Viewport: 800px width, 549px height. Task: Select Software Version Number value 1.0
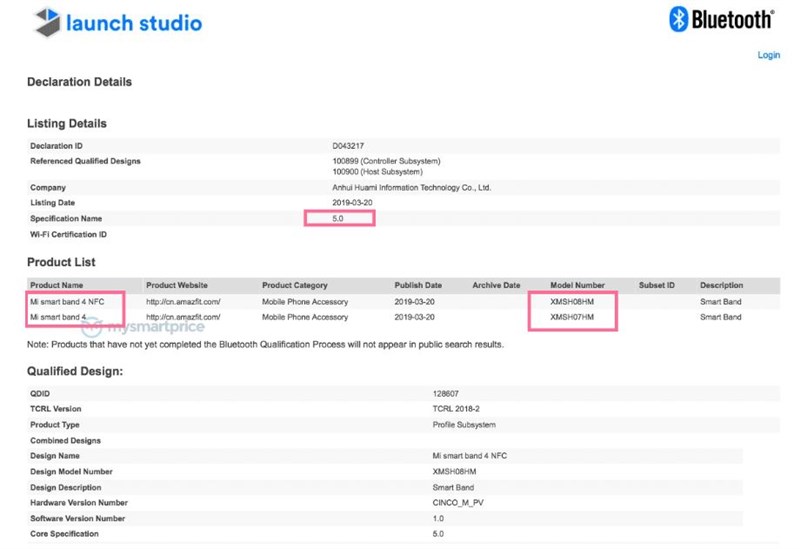click(438, 518)
